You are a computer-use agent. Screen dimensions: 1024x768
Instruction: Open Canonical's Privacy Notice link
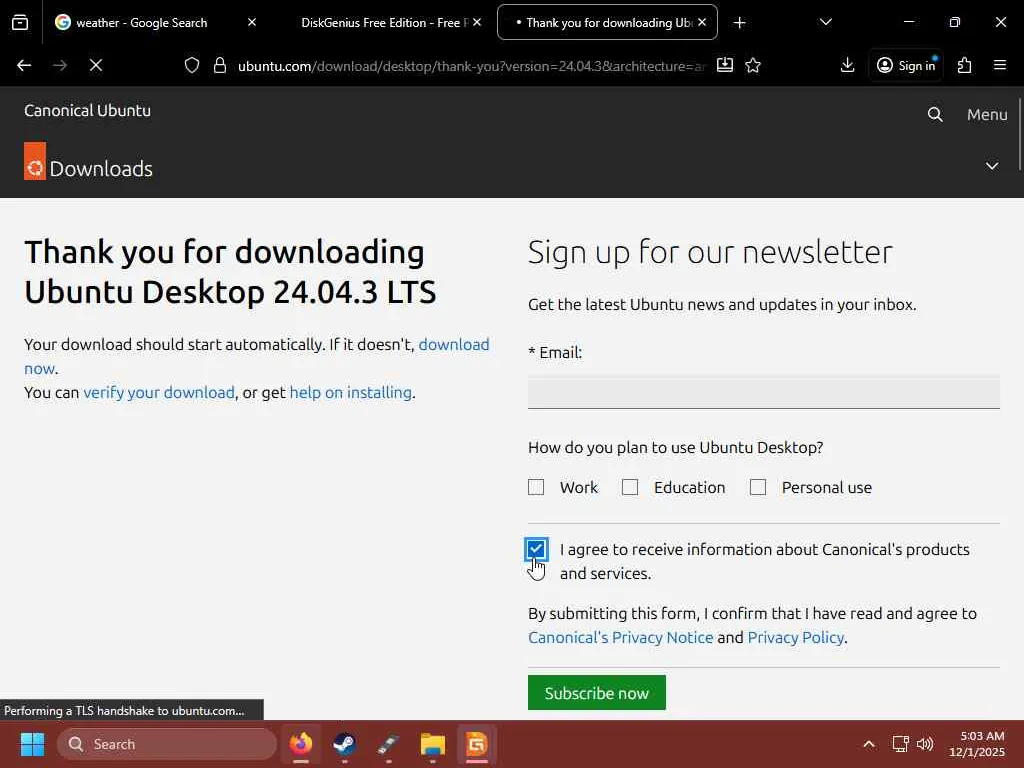coord(620,637)
